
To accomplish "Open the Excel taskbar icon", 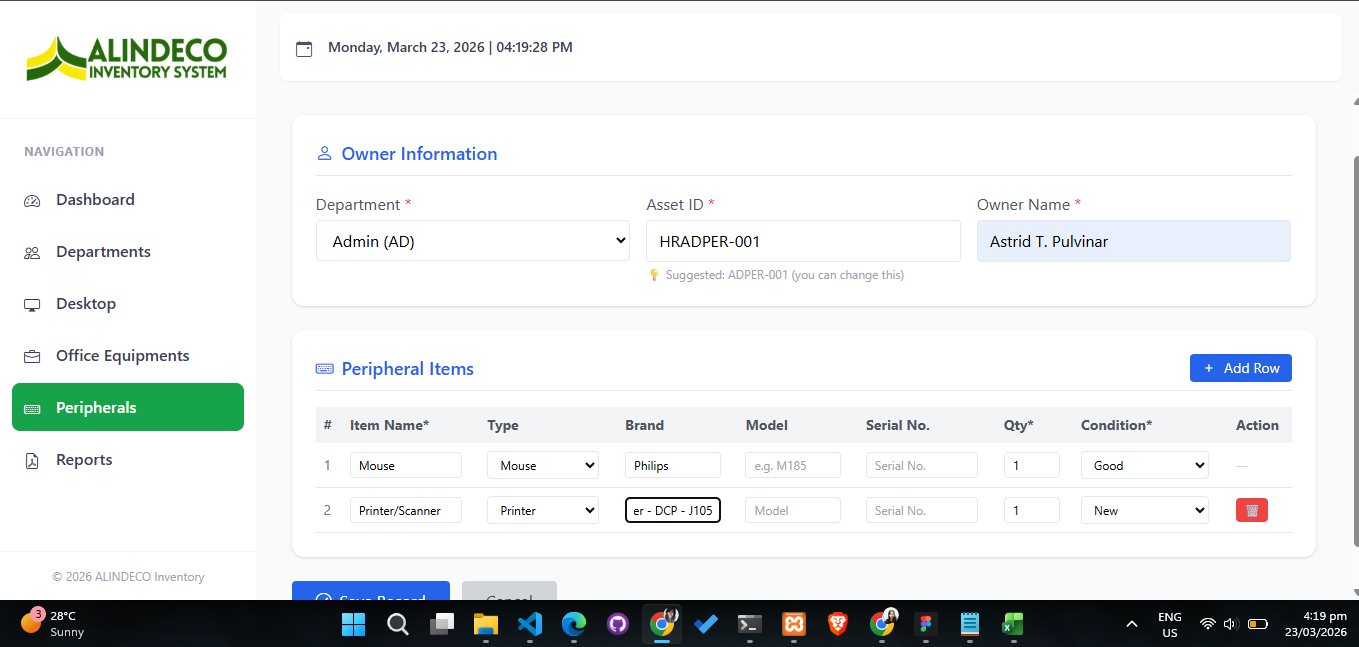I will (x=1013, y=624).
